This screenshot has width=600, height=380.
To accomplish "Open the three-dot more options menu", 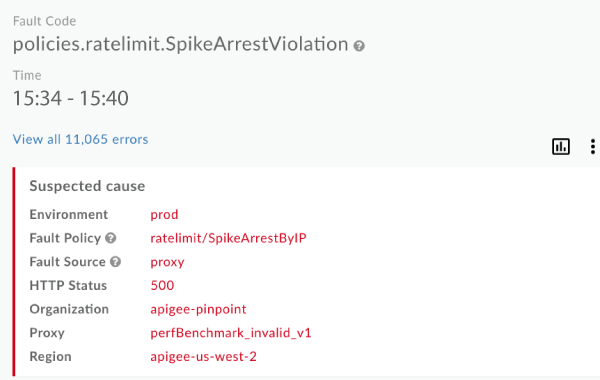I will pyautogui.click(x=592, y=147).
